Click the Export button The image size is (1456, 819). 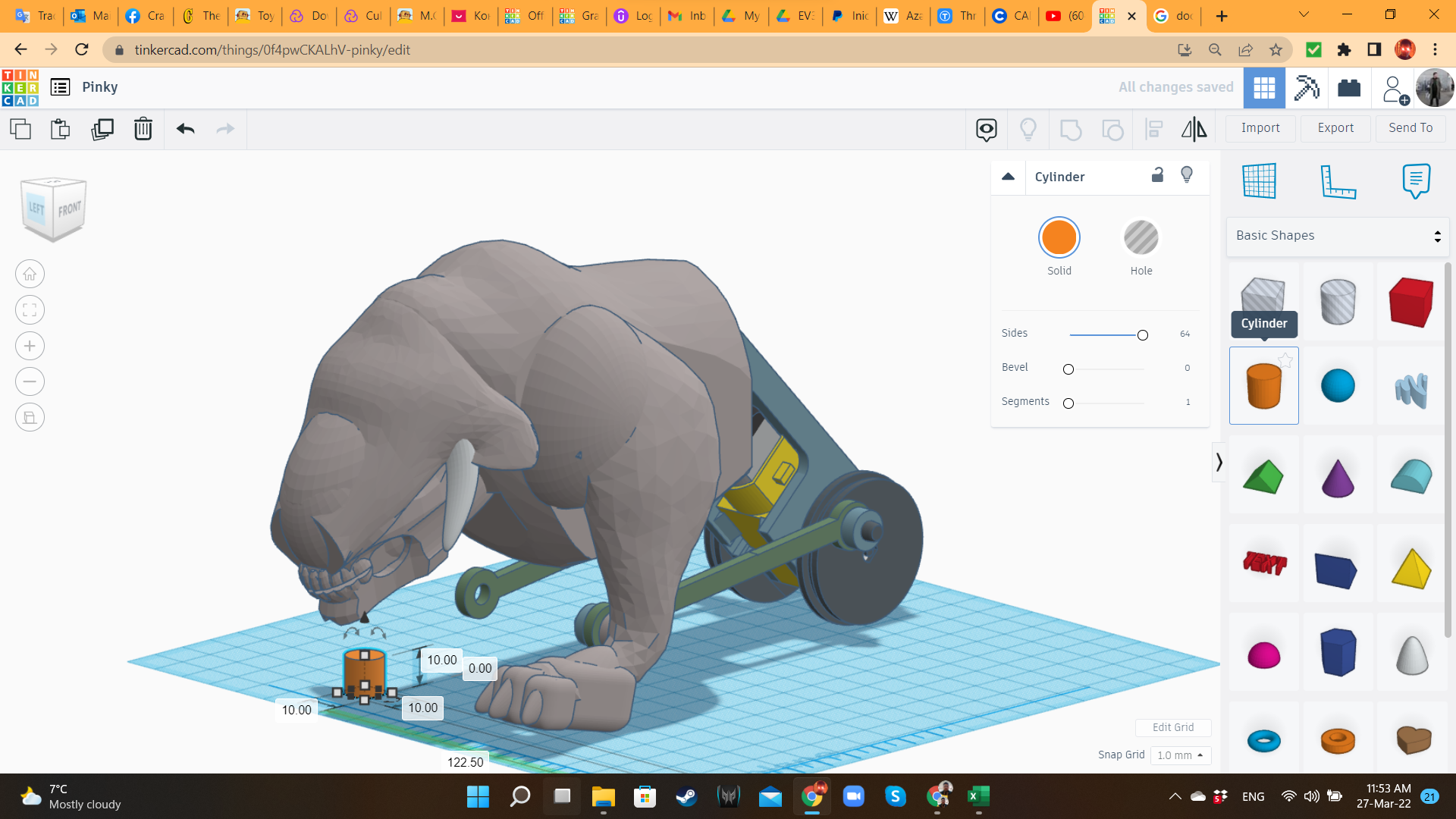(x=1335, y=128)
